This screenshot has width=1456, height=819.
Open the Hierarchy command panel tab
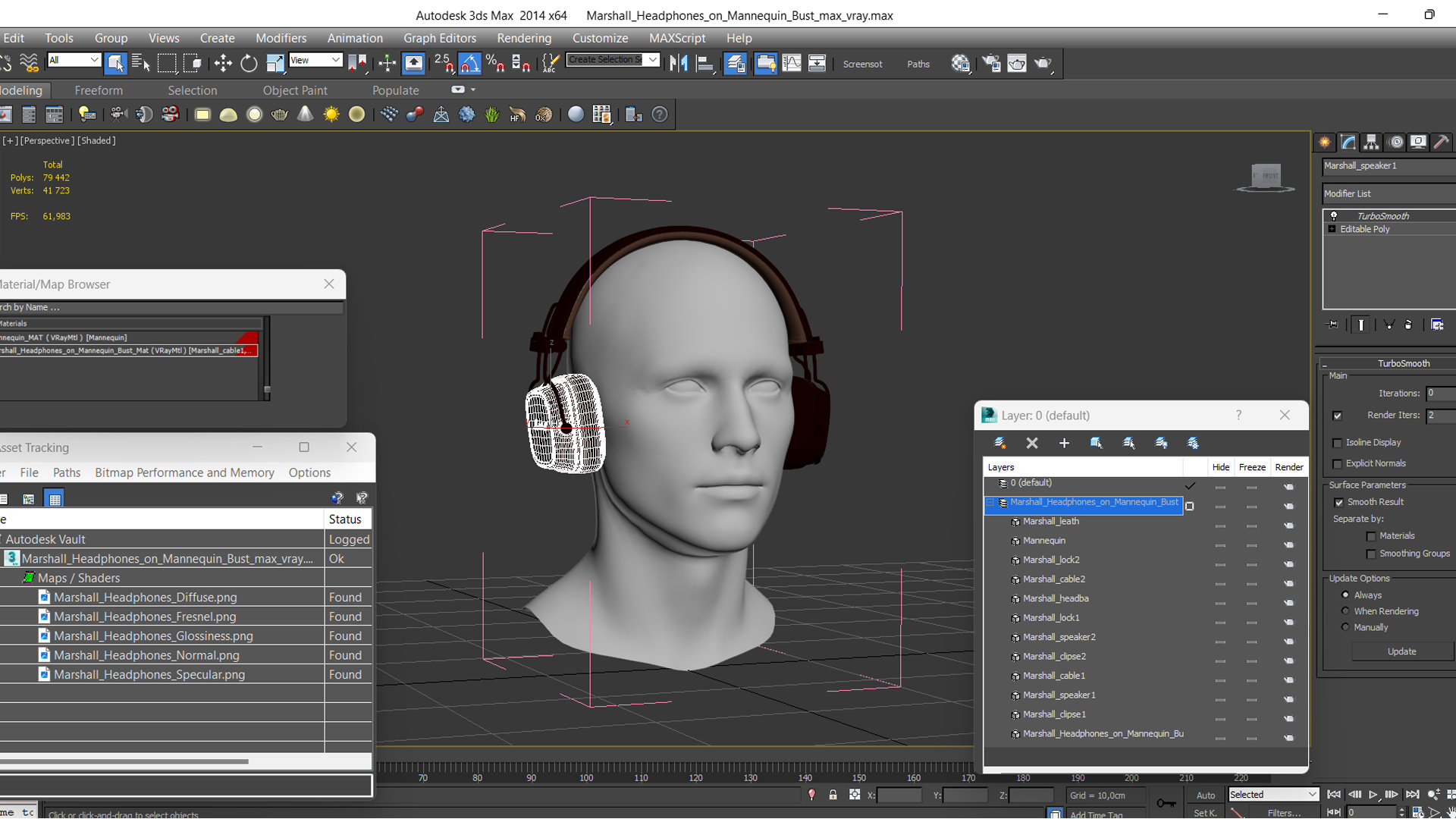1371,142
